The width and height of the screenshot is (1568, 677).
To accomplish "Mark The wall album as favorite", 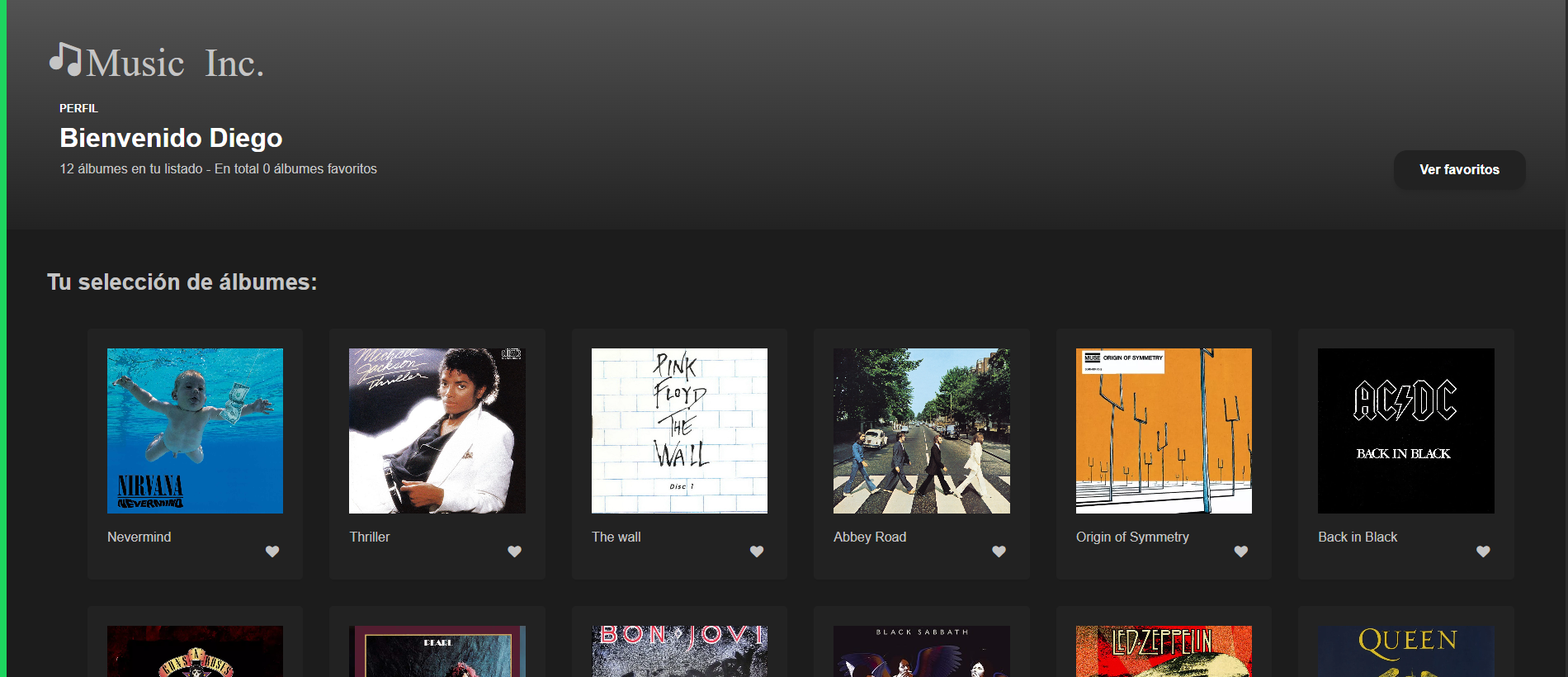I will point(757,552).
